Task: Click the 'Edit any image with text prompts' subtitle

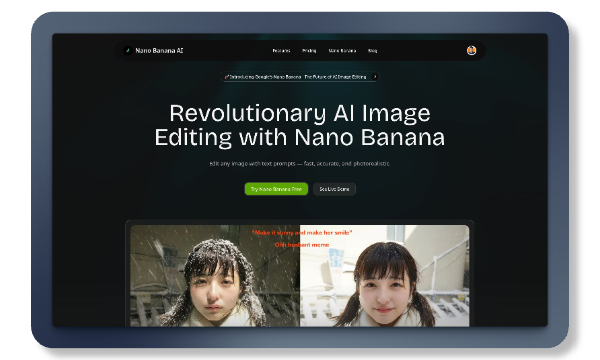Action: tap(300, 163)
